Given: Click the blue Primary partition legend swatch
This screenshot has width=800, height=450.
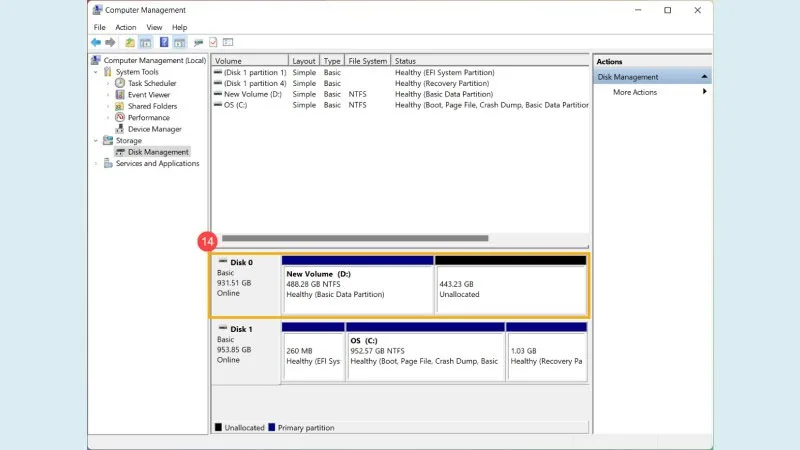Looking at the screenshot, I should [x=271, y=428].
